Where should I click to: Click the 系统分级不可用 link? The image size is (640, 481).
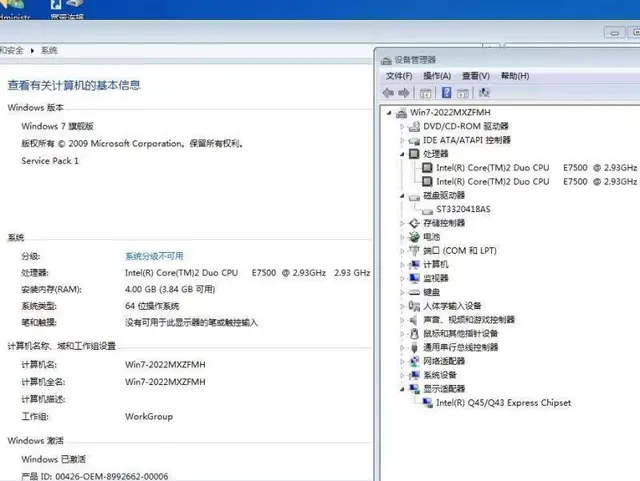point(154,256)
